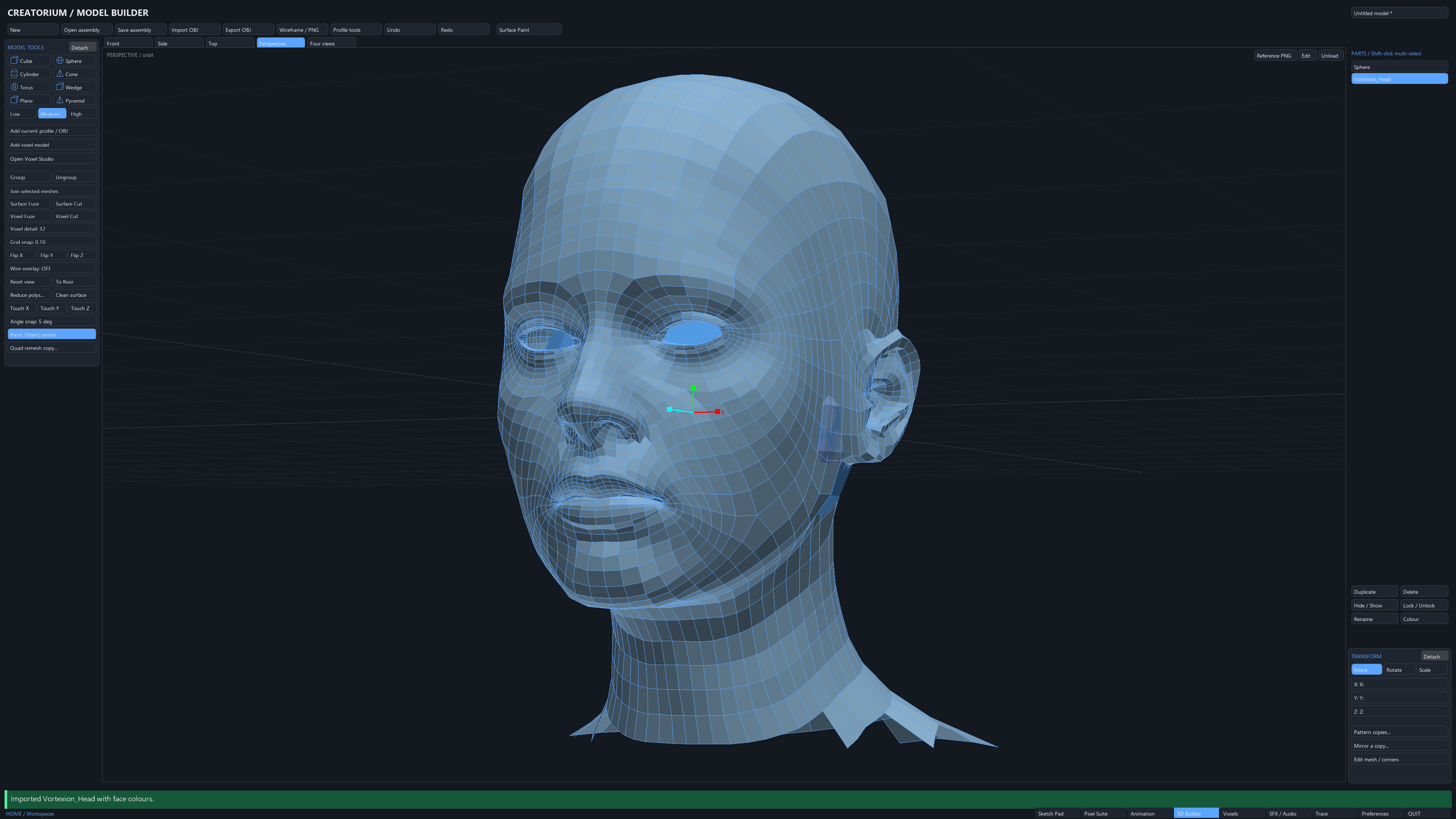Screen dimensions: 1456x819
Task: Open the Voxels workspace
Action: (1243, 813)
